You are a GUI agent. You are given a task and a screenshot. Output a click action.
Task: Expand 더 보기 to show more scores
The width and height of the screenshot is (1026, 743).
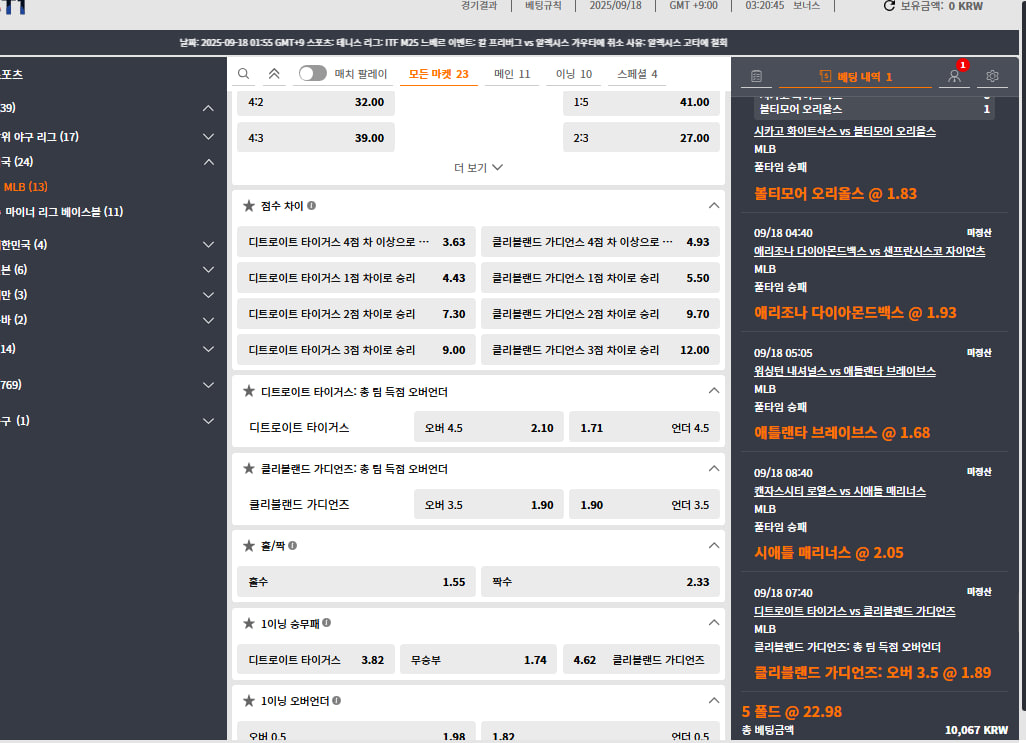478,168
